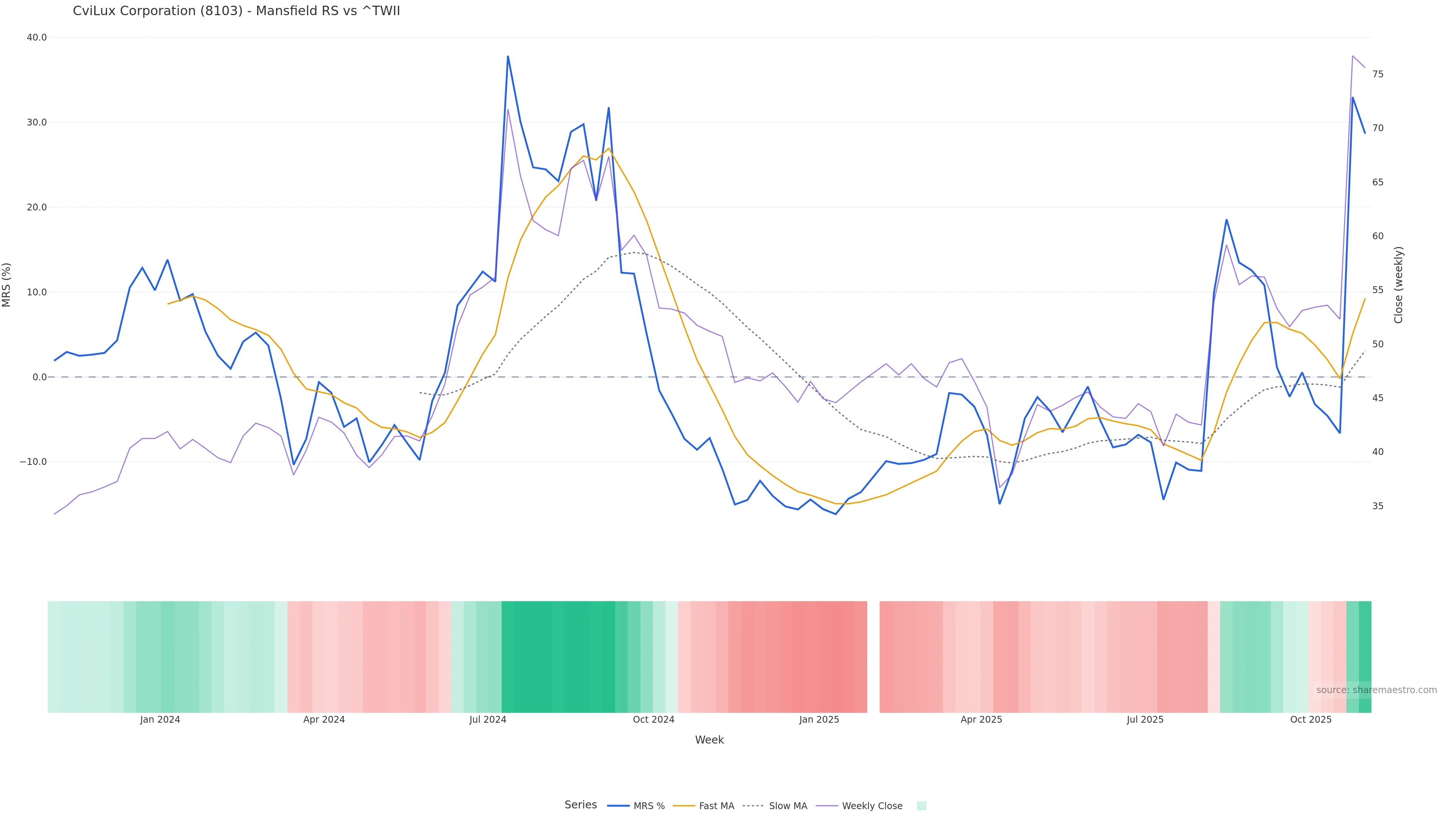Image resolution: width=1456 pixels, height=819 pixels.
Task: Click the purple Weekly Close legend line icon
Action: 827,805
